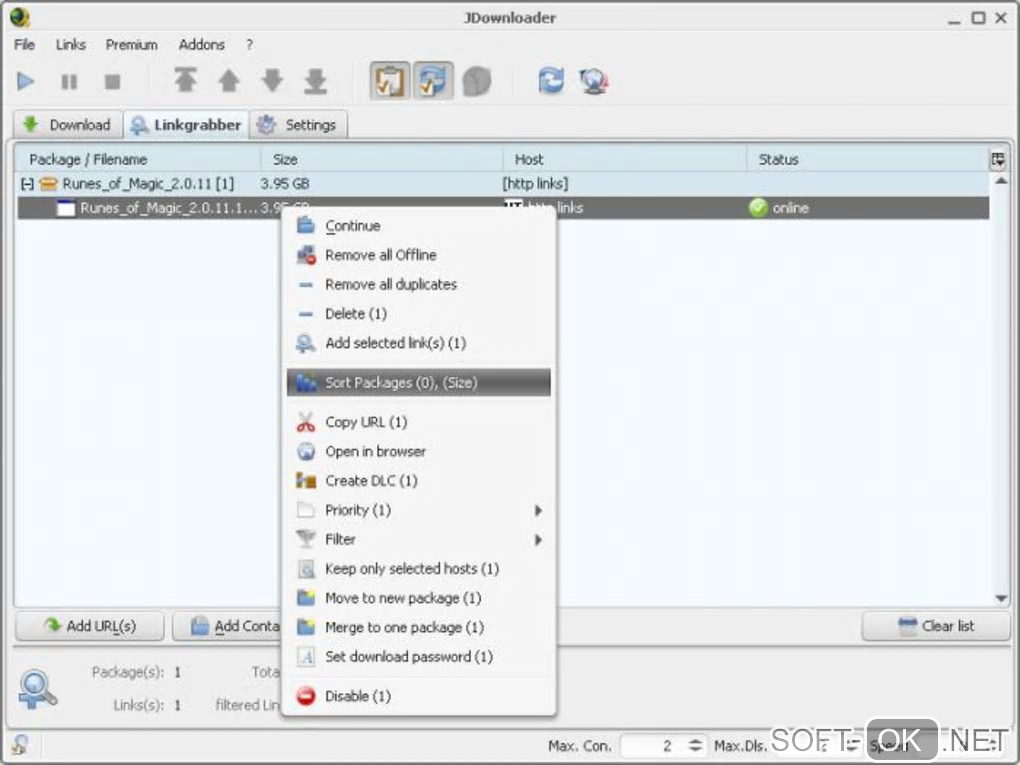The height and width of the screenshot is (765, 1020).
Task: Sort by Host column header
Action: (624, 159)
